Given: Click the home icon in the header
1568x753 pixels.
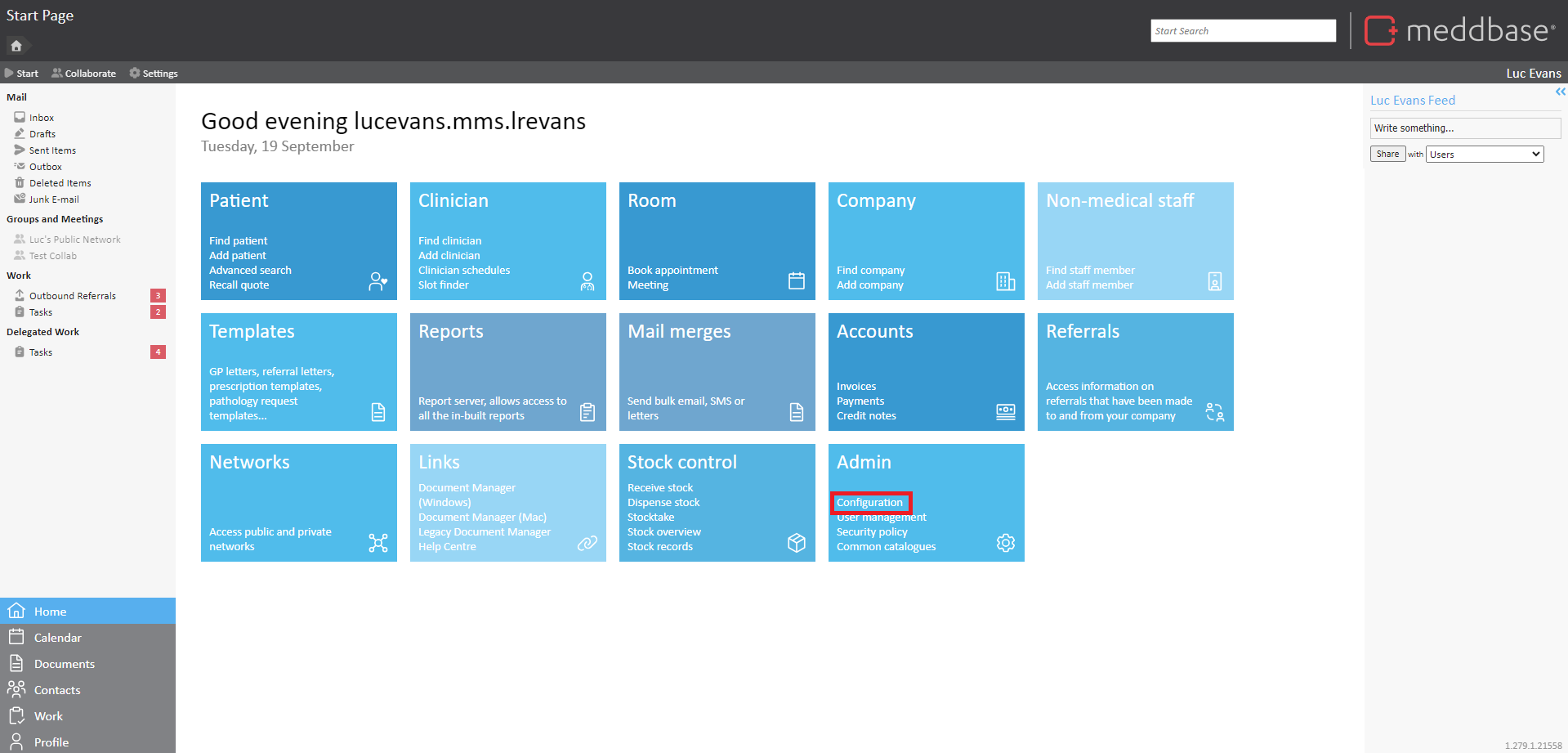Looking at the screenshot, I should tap(16, 46).
